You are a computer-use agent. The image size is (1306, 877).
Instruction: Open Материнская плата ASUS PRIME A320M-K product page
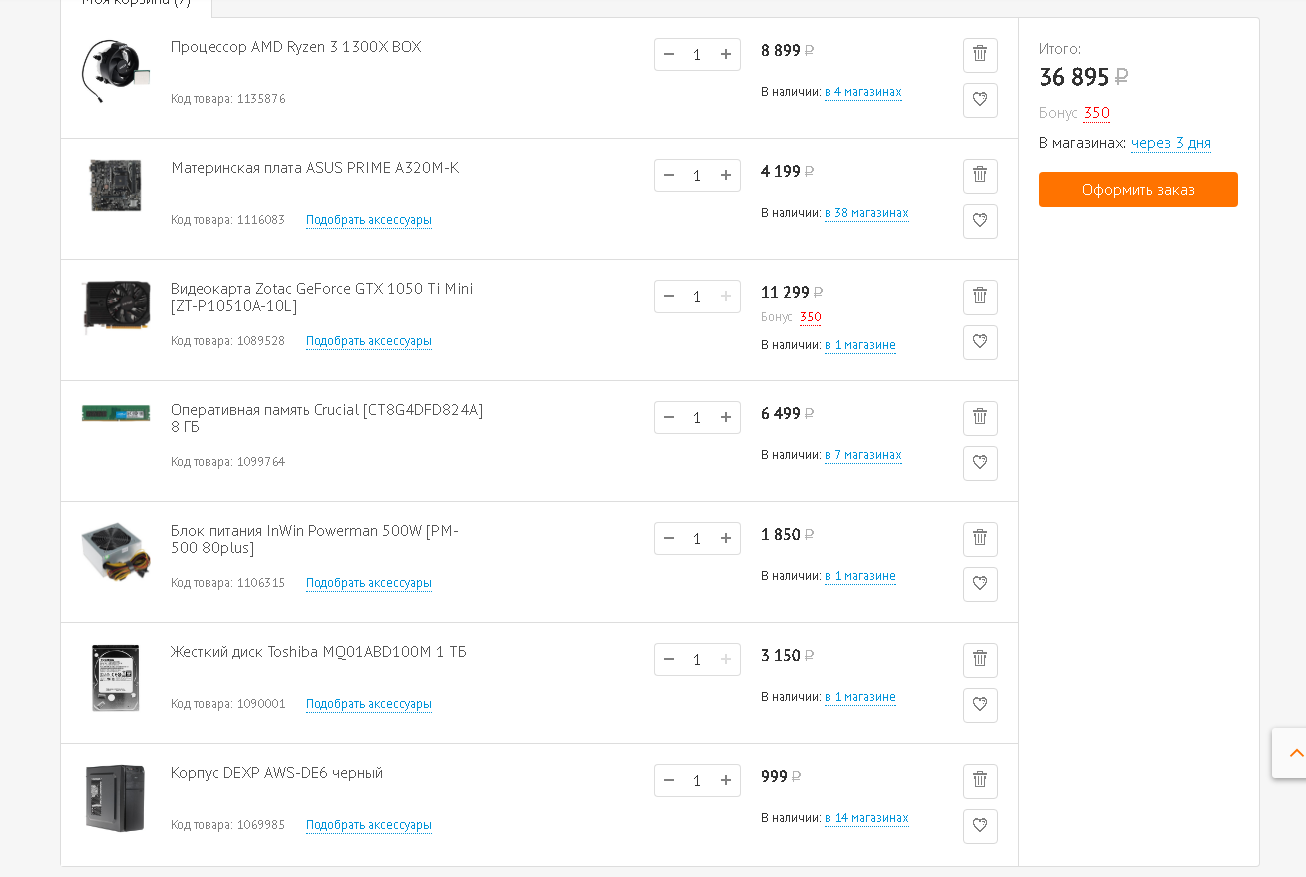pyautogui.click(x=315, y=168)
